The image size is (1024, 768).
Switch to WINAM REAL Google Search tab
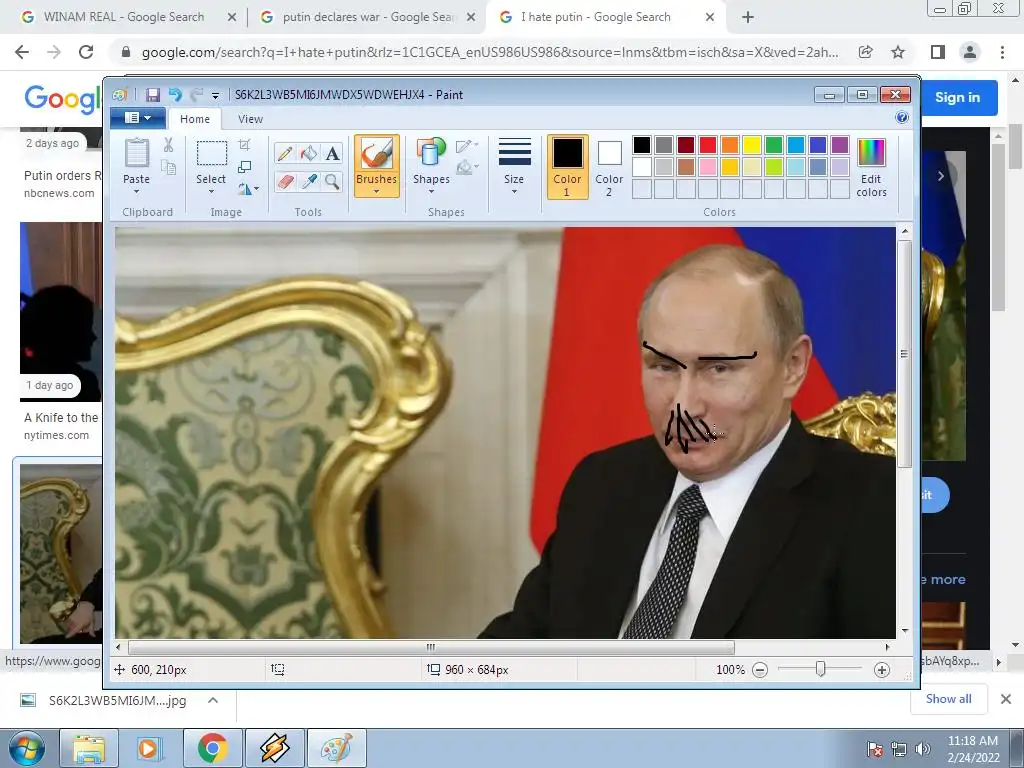point(124,17)
